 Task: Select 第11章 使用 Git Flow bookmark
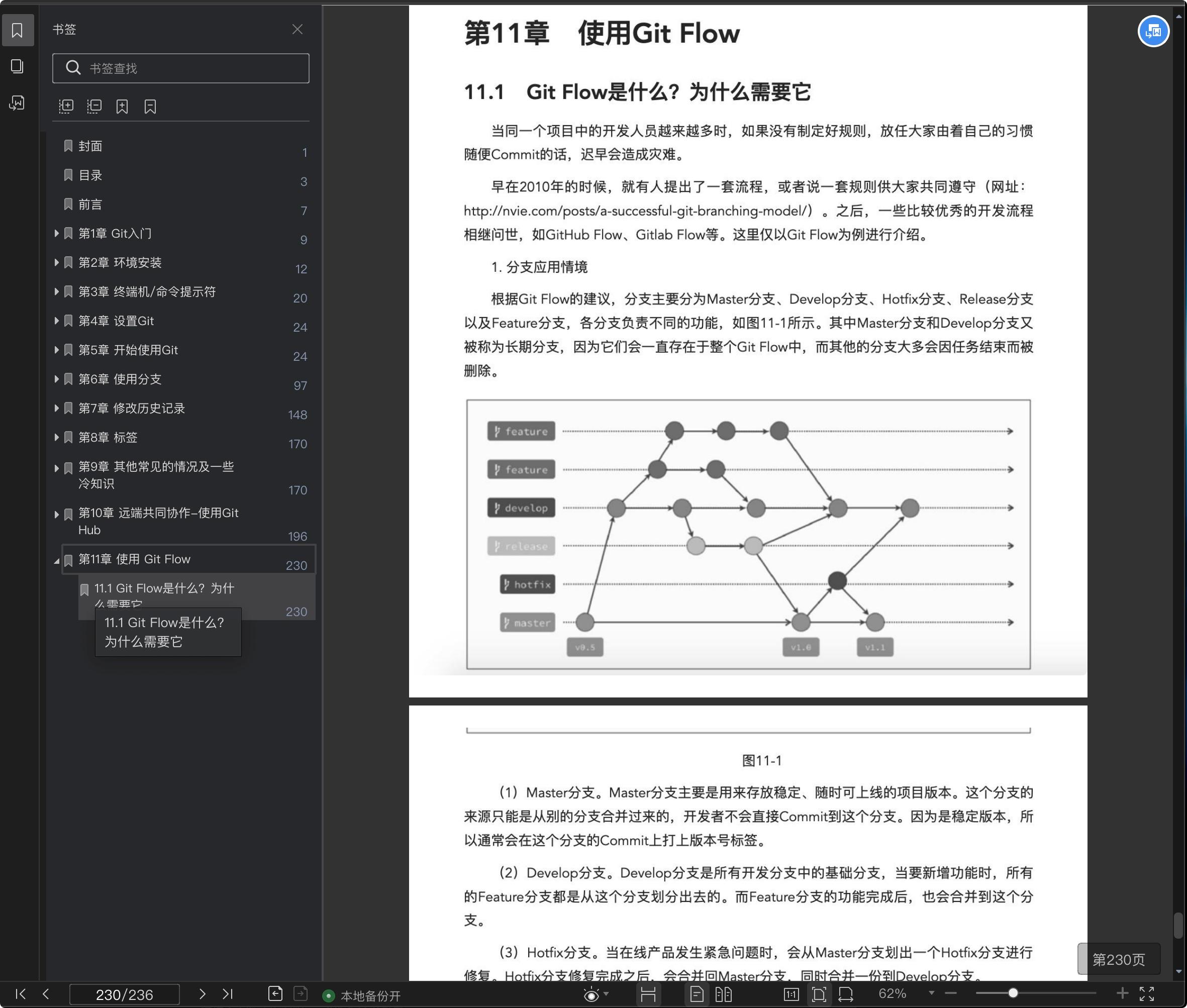click(188, 559)
